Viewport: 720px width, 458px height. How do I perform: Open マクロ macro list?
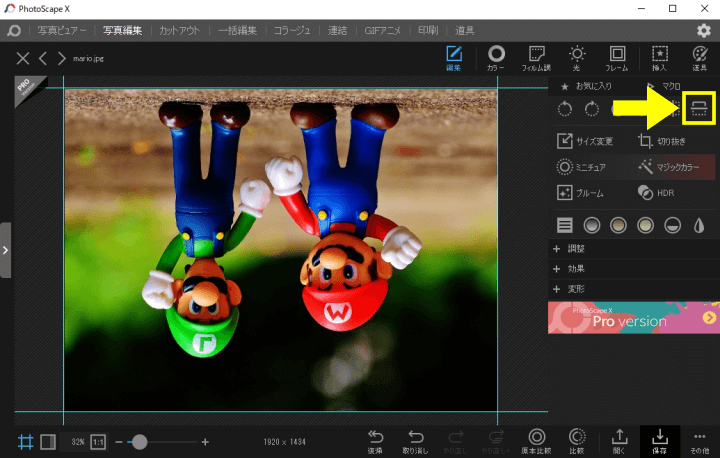coord(664,86)
